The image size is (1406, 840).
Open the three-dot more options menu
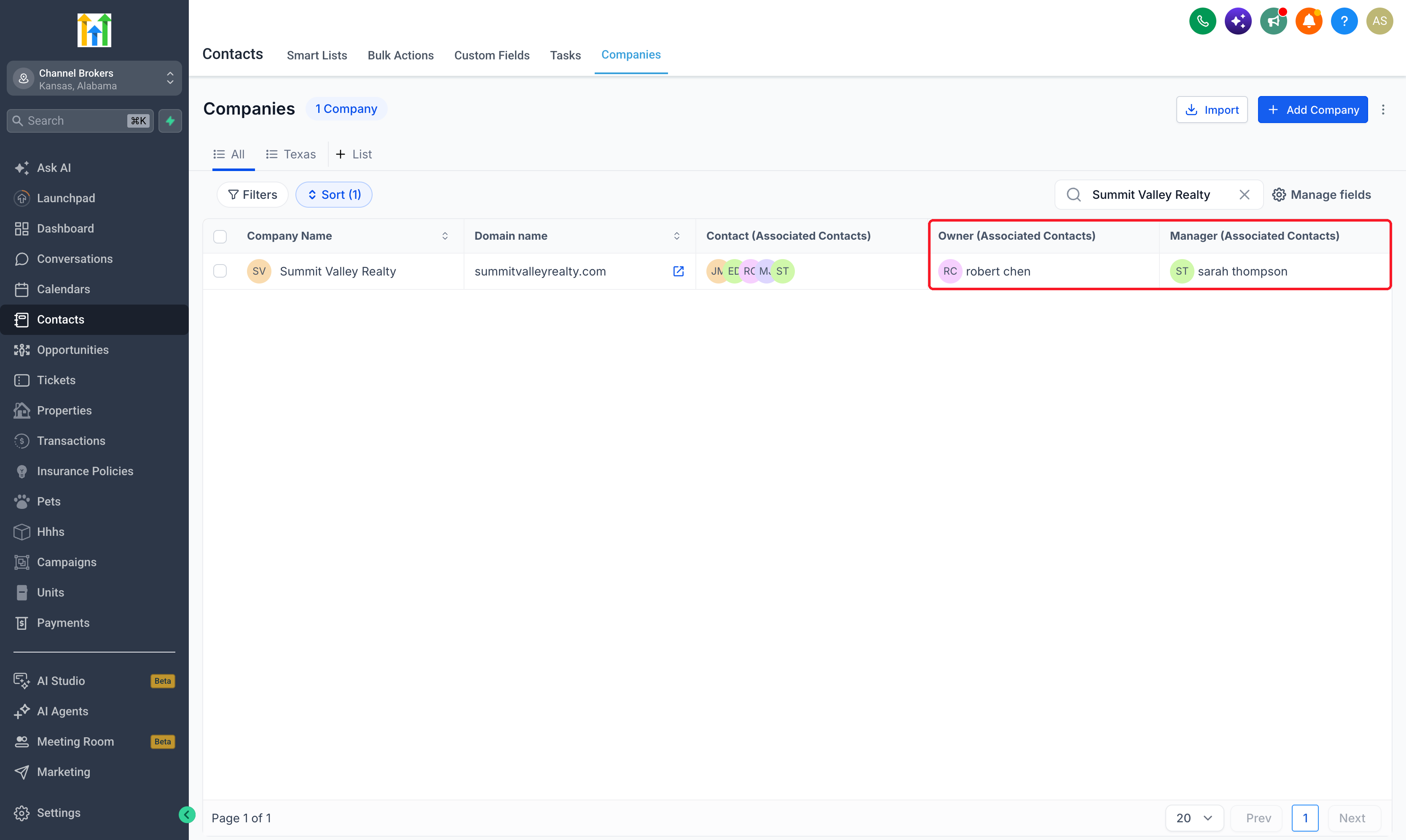coord(1383,110)
